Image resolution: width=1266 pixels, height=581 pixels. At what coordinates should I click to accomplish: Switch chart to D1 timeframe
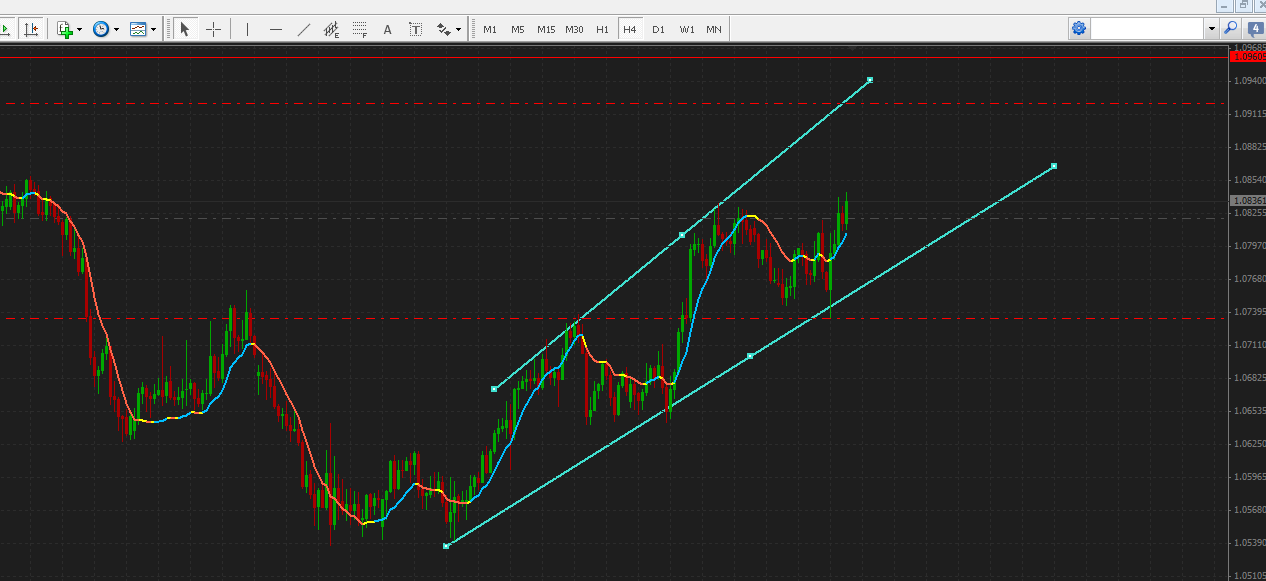pos(658,29)
